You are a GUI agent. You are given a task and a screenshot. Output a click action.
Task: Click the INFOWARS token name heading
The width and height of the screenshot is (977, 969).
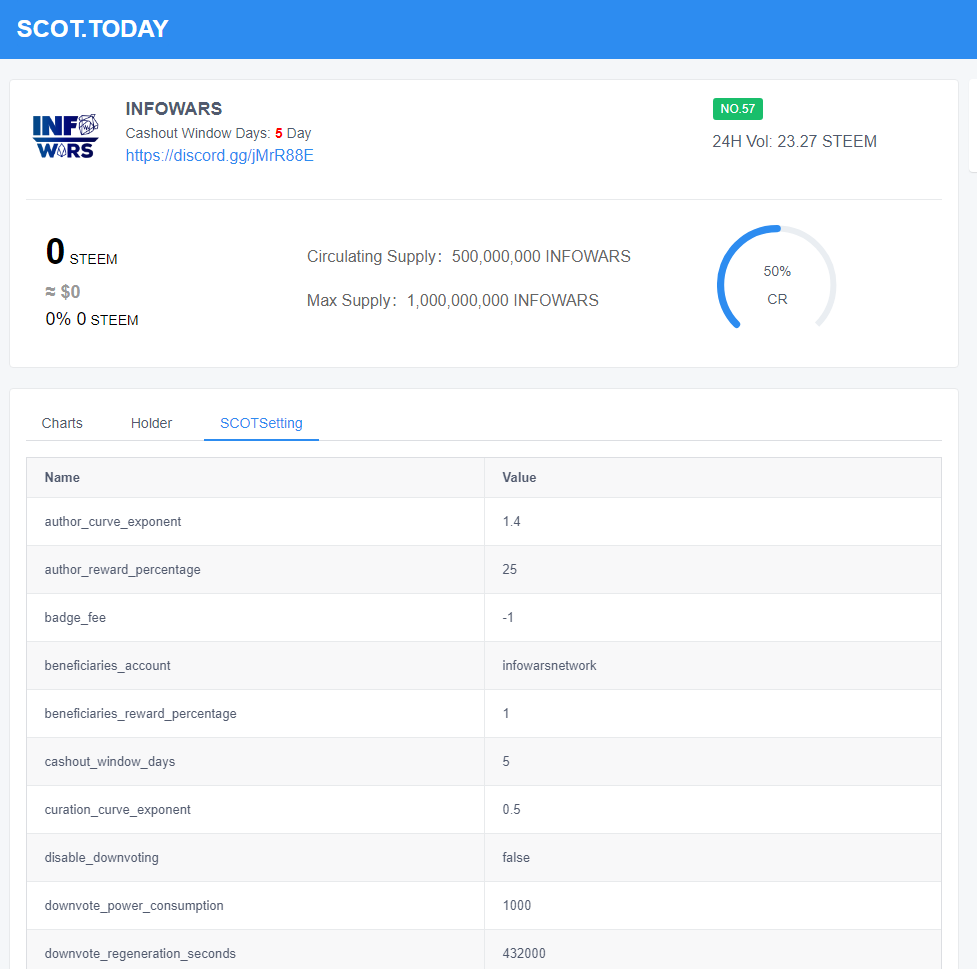point(174,109)
